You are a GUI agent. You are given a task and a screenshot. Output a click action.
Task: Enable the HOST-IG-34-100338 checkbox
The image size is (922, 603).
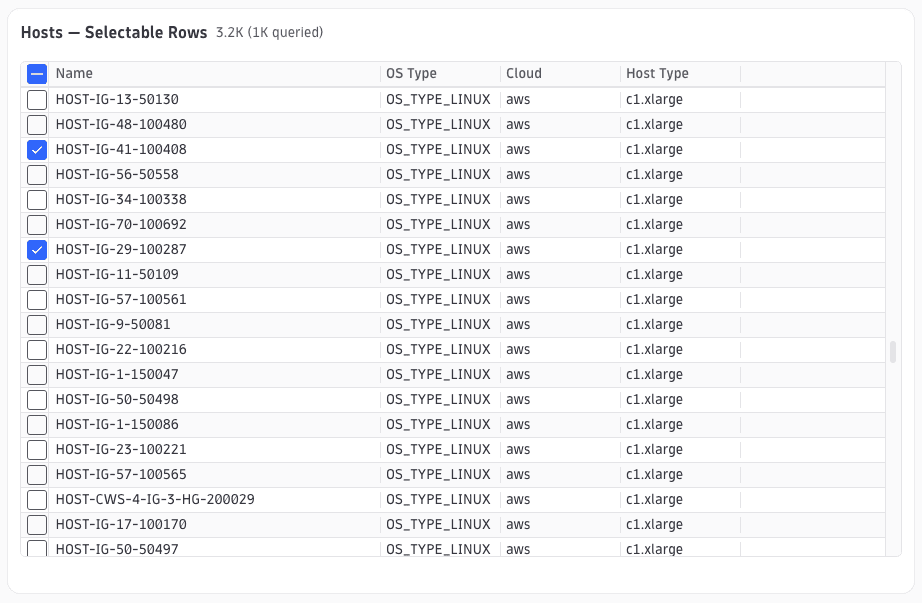[37, 199]
